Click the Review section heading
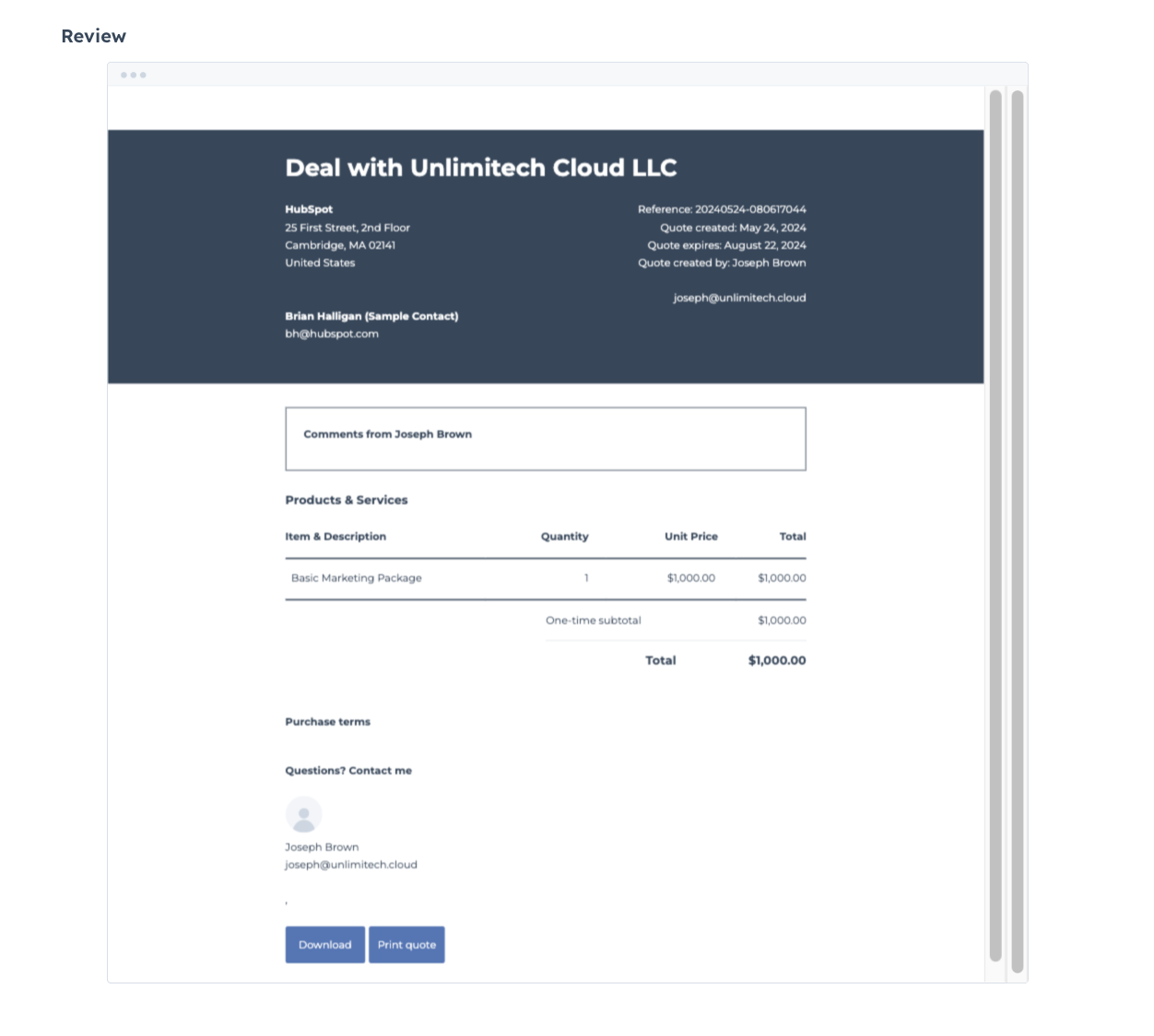Screen dimensions: 1154x1036 tap(94, 36)
